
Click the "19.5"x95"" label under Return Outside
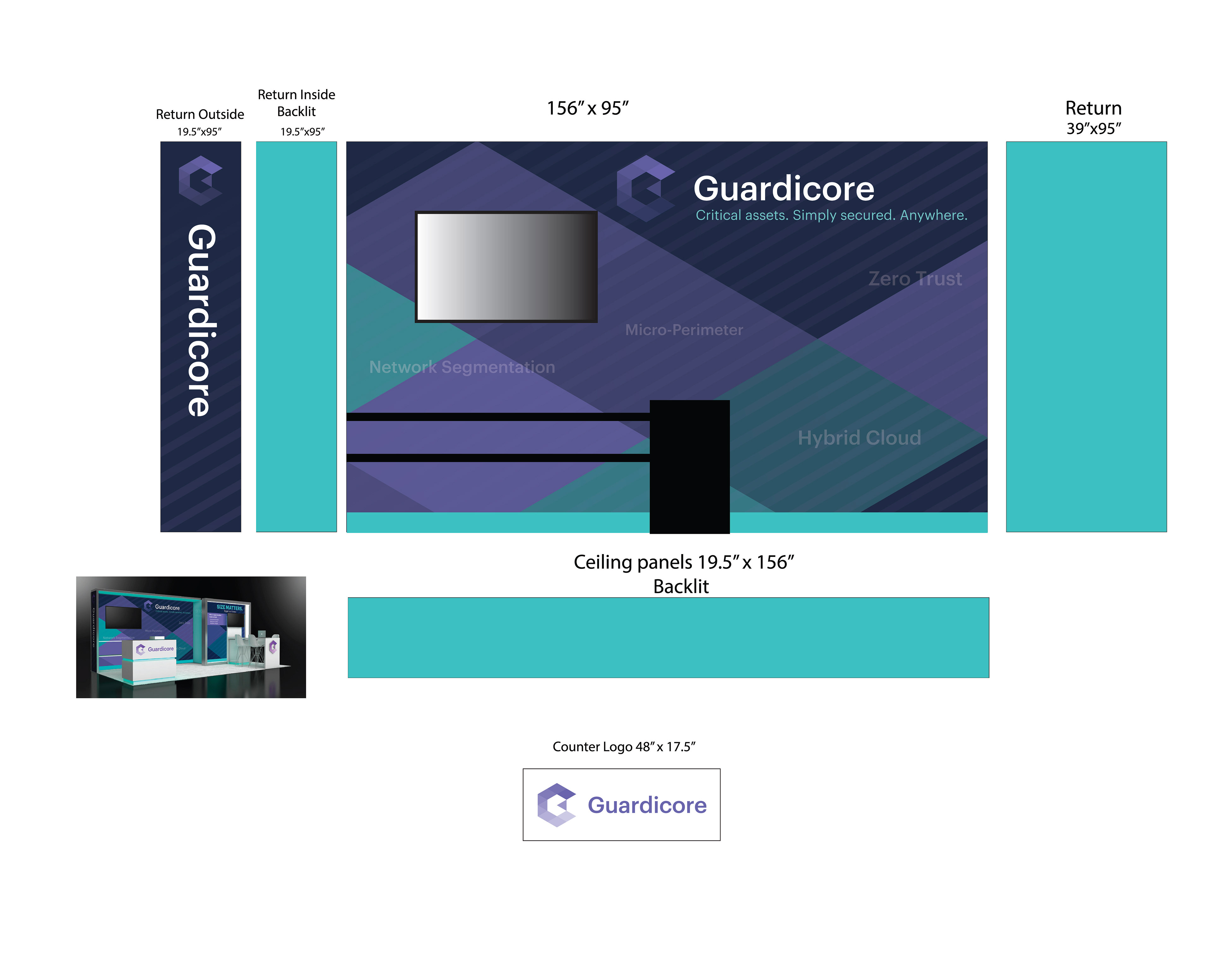tap(199, 132)
